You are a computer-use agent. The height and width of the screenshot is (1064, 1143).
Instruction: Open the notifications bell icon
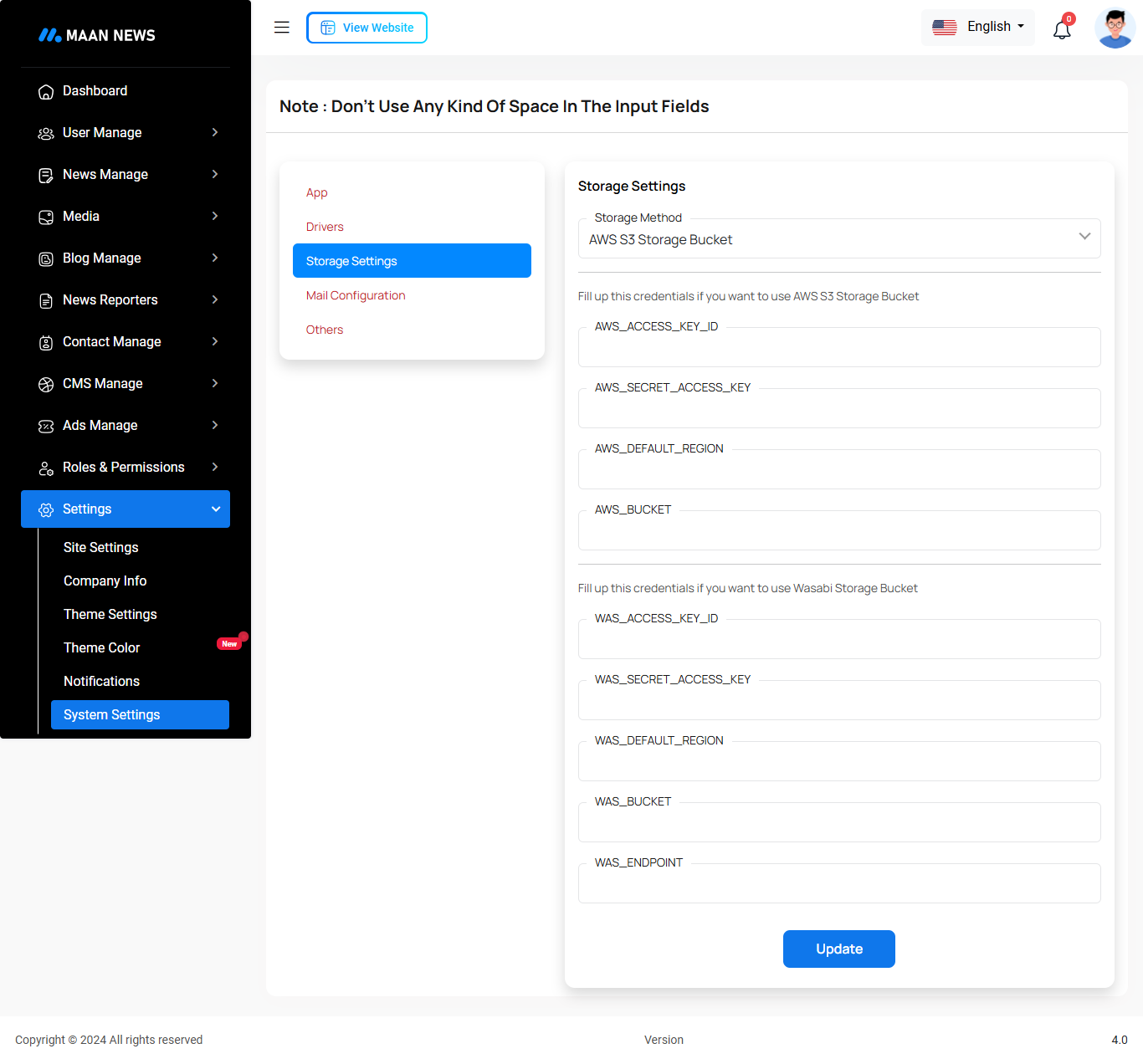pos(1062,30)
